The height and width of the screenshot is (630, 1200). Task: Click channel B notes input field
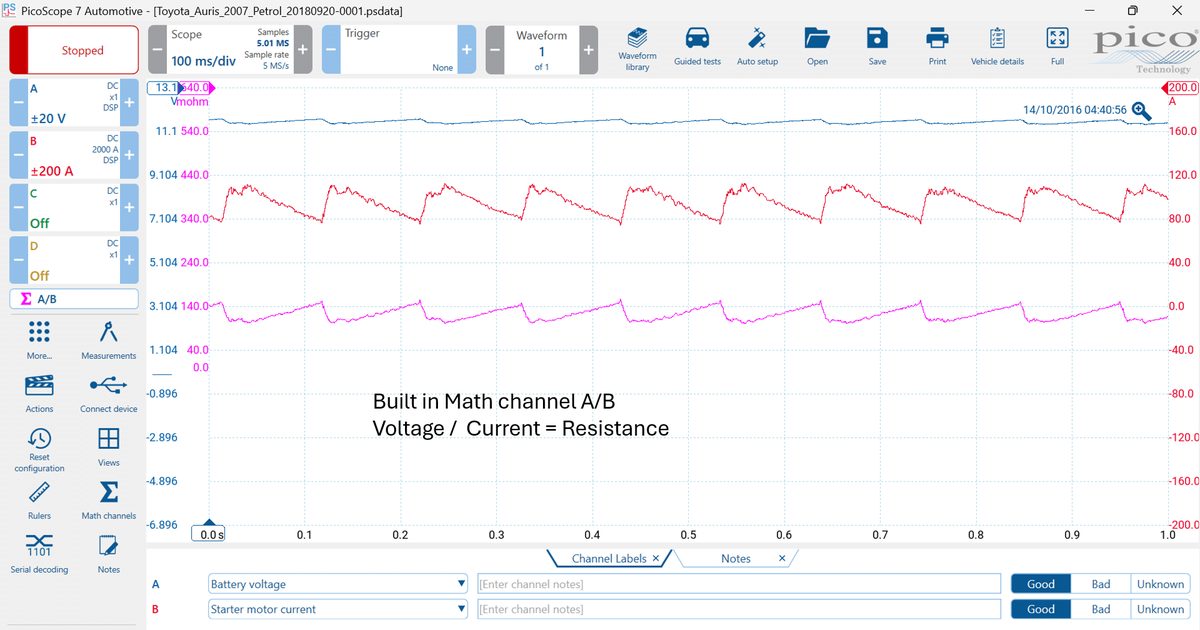(738, 609)
